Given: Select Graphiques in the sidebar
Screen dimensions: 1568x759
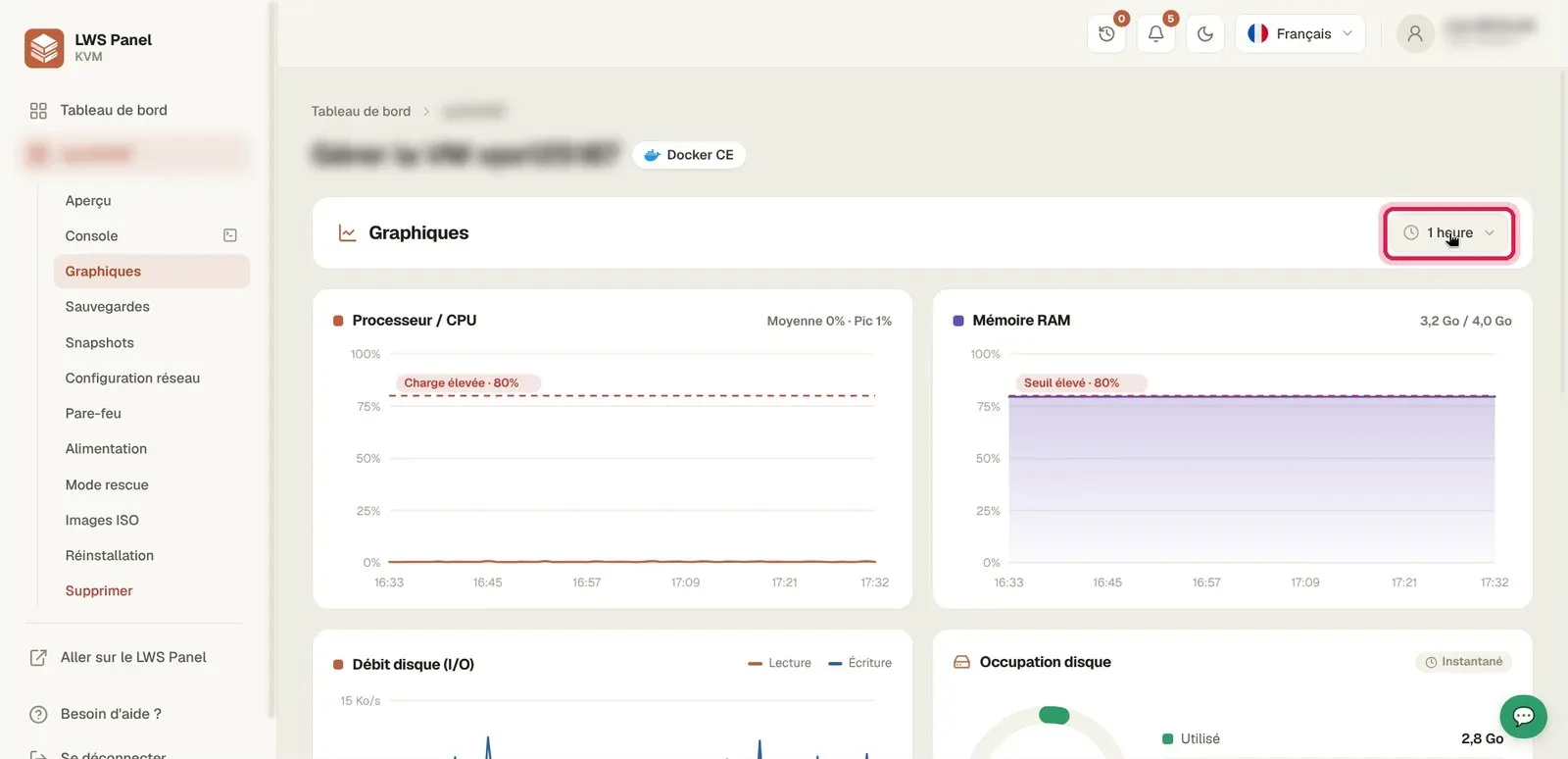Looking at the screenshot, I should tap(152, 272).
